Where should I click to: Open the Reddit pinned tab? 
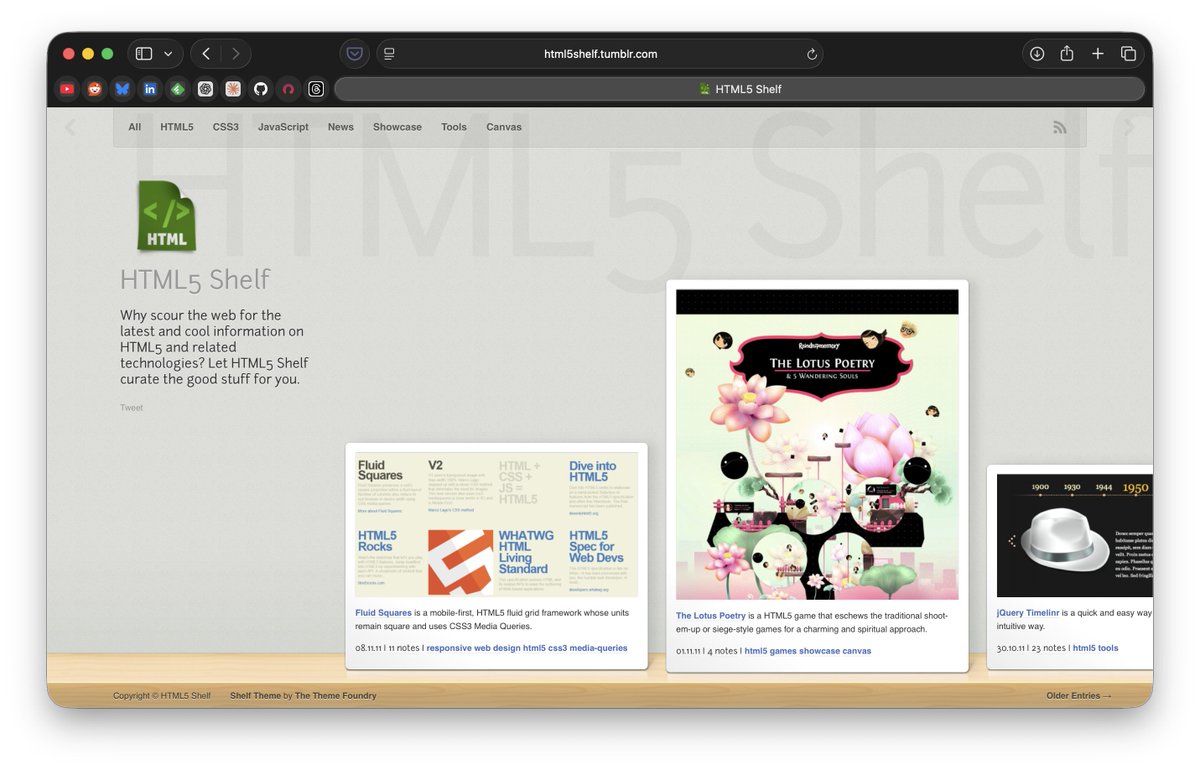tap(94, 89)
